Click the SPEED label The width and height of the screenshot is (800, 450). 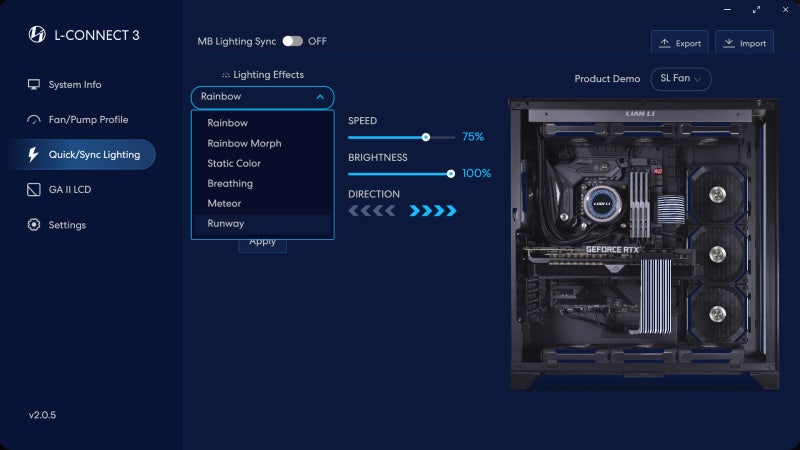[362, 121]
